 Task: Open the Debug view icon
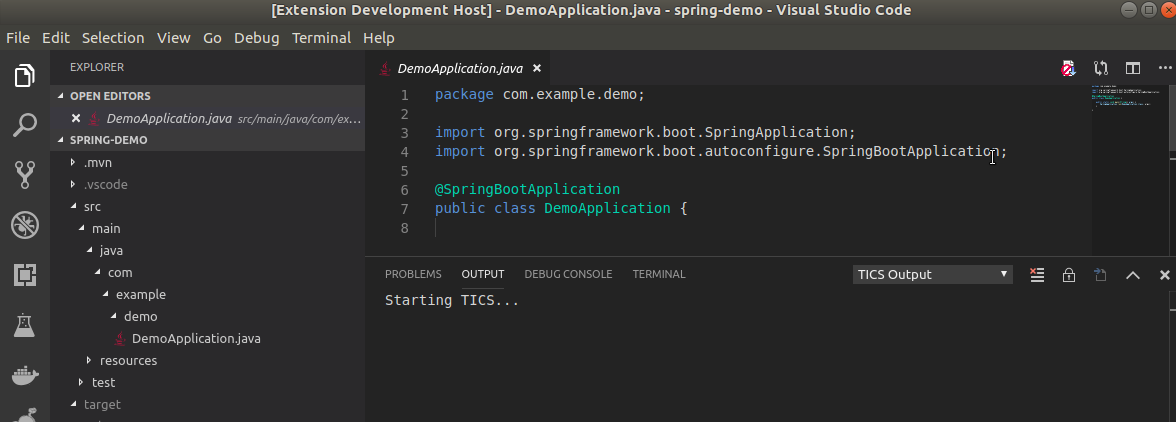tap(25, 224)
